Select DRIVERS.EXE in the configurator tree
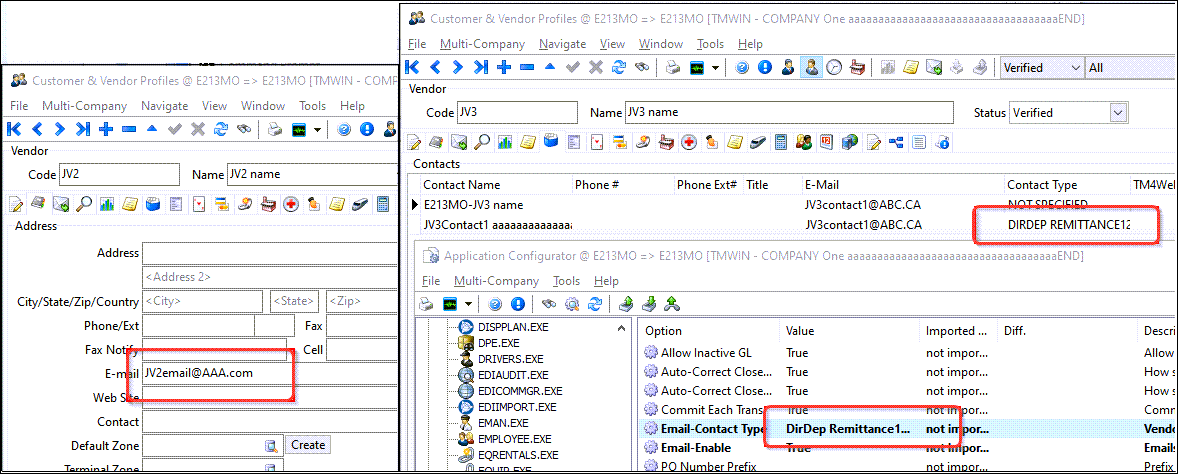Viewport: 1178px width, 474px height. point(510,359)
